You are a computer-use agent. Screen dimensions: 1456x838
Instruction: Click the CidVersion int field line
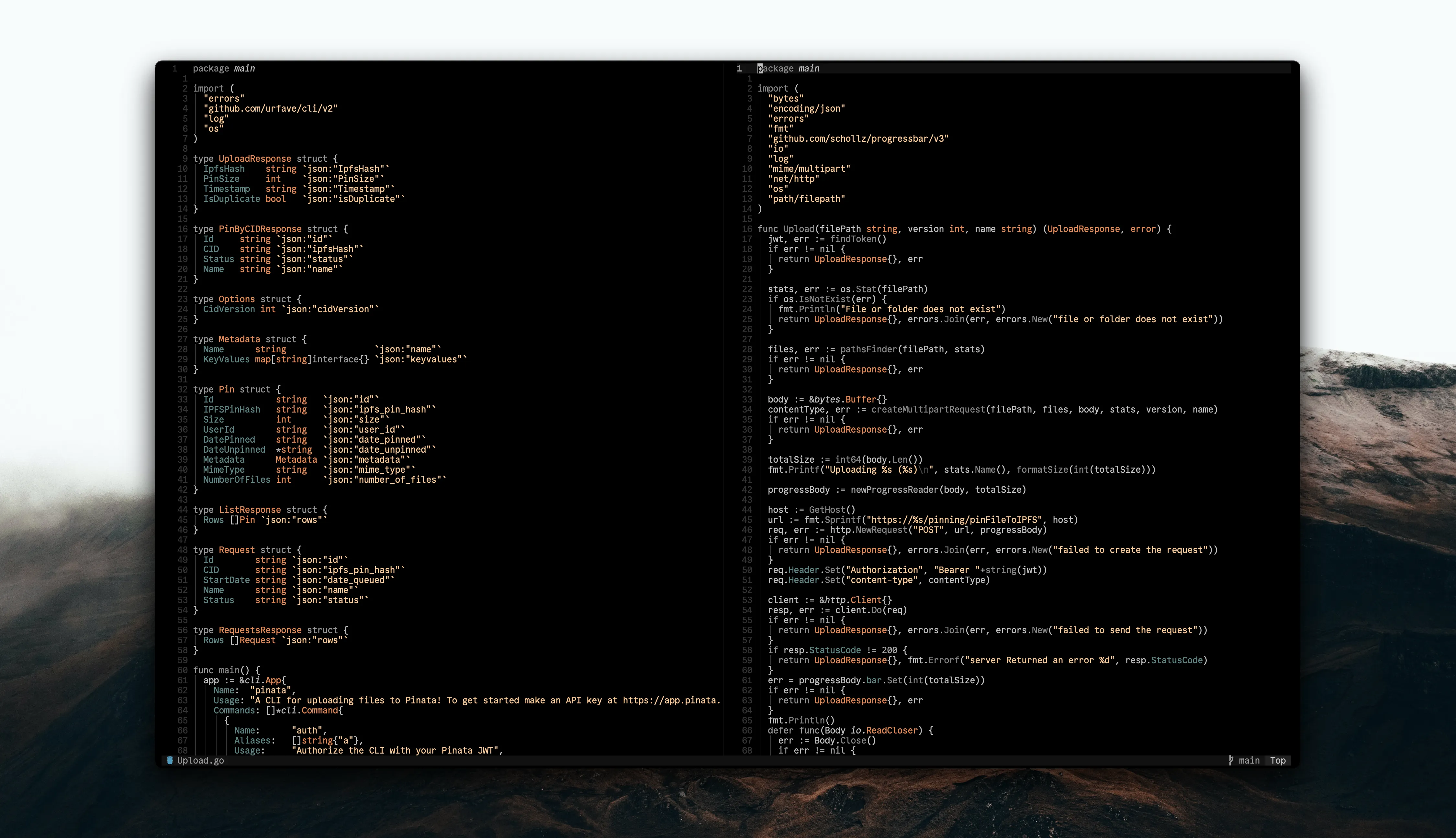click(291, 309)
